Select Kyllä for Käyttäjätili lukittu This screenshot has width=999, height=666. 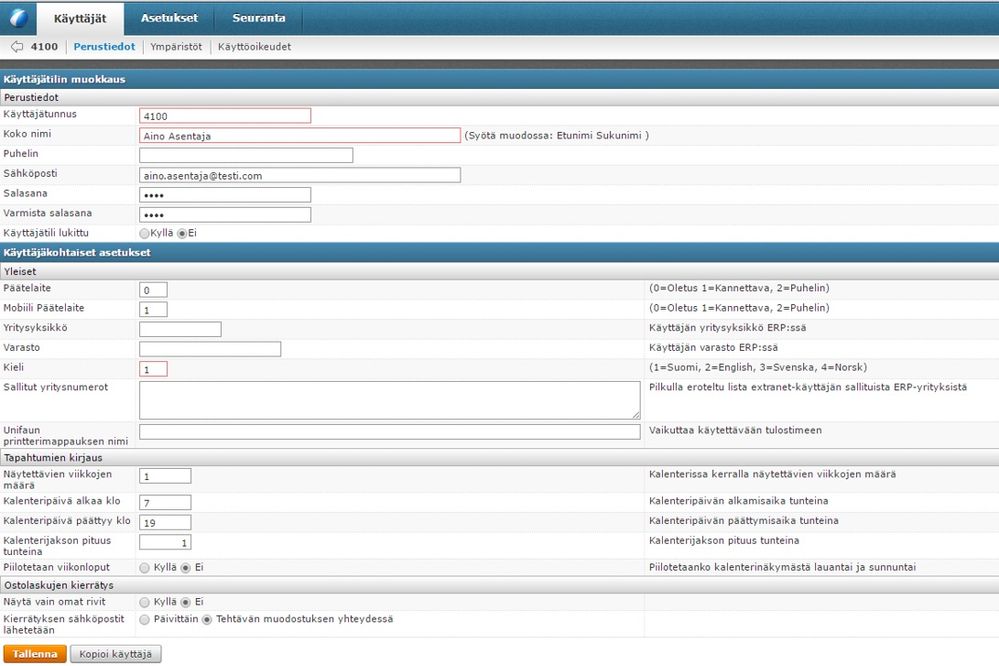click(145, 233)
